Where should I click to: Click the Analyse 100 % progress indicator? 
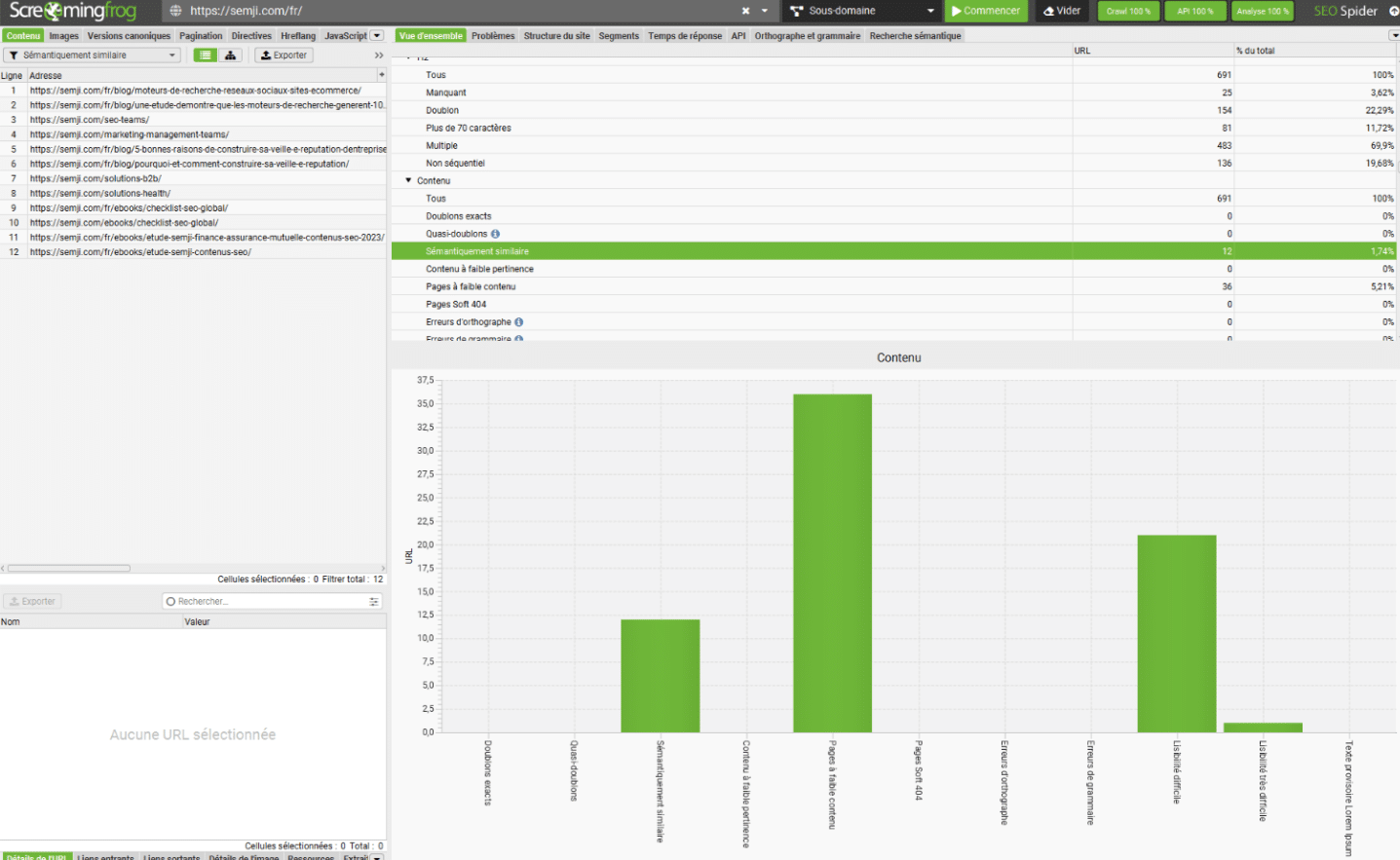[1263, 11]
